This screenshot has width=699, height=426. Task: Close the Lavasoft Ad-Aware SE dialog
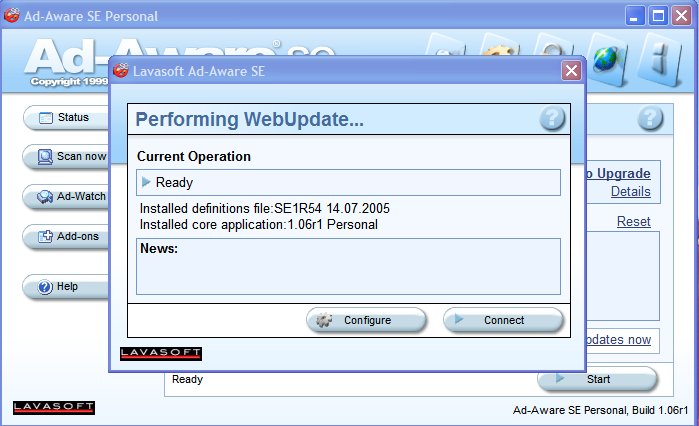click(571, 70)
